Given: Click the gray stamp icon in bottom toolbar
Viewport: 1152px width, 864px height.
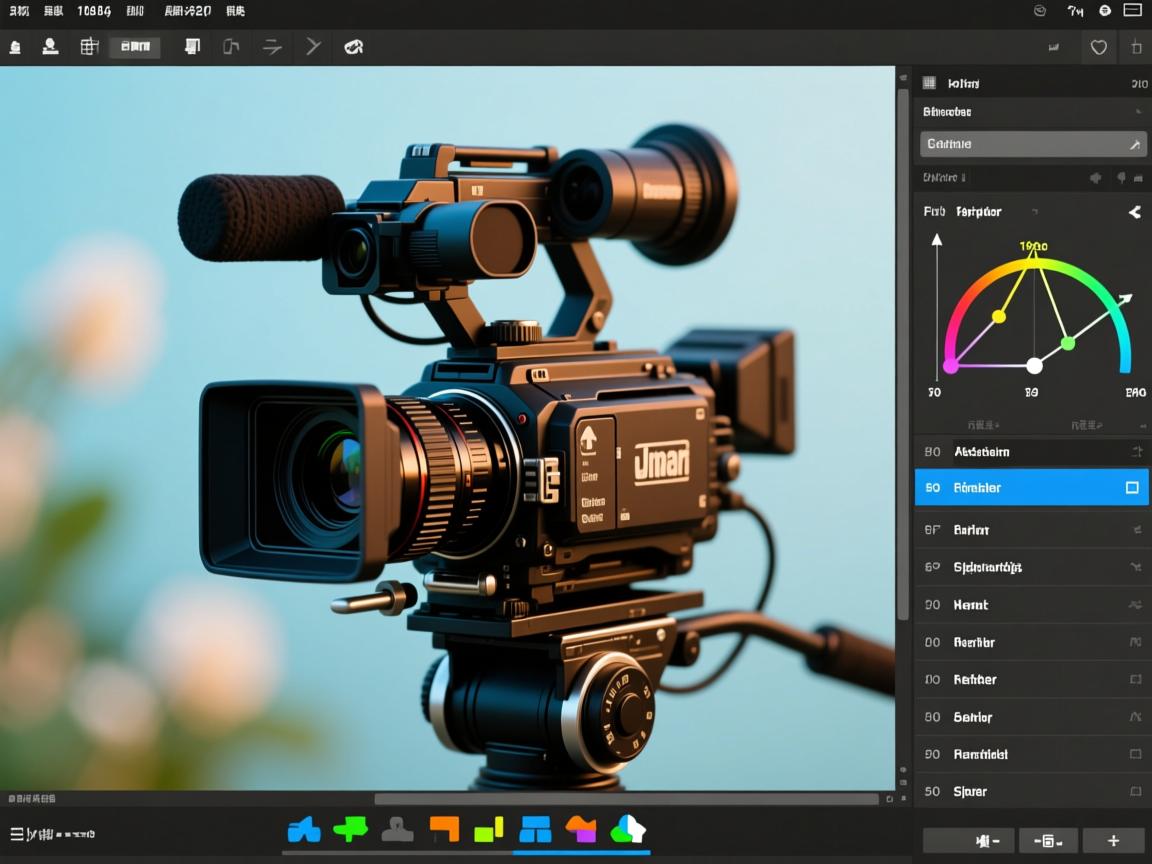Looking at the screenshot, I should 397,829.
